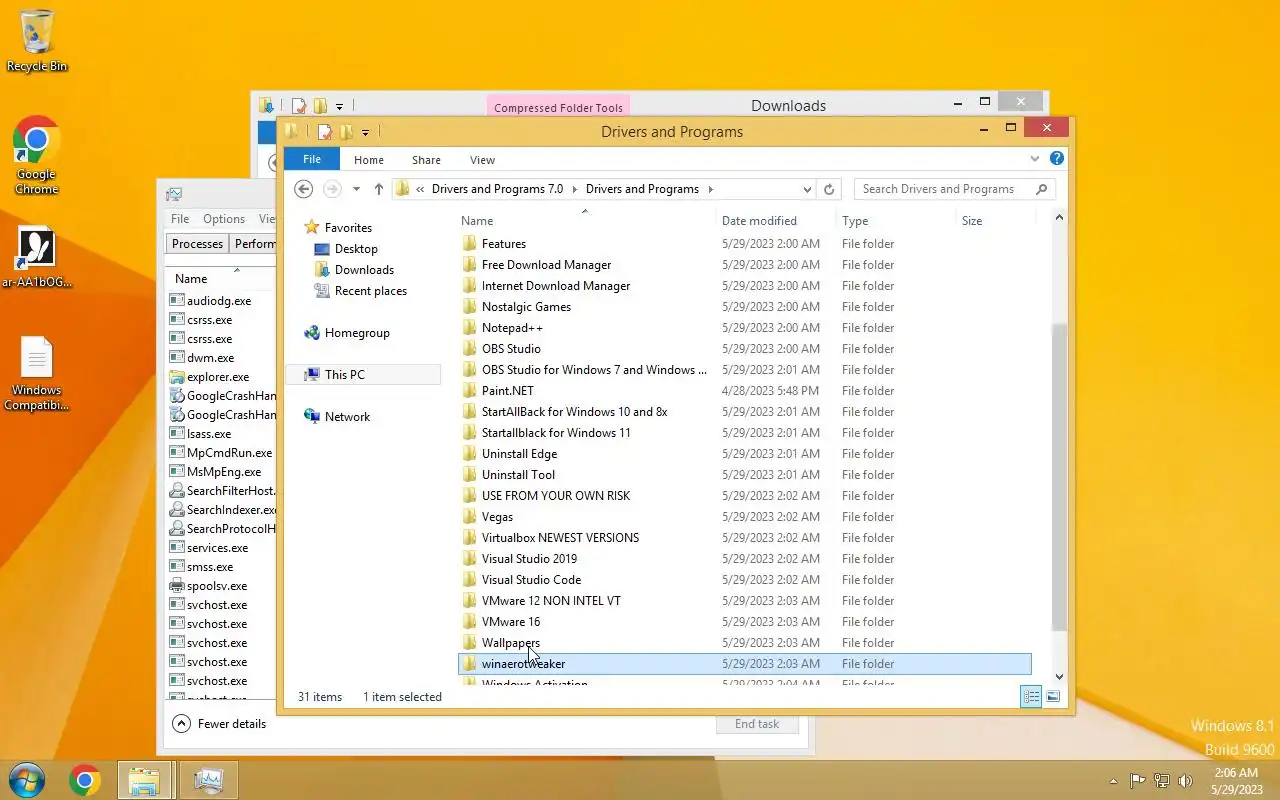Switch to the Home ribbon tab
Screen dimensions: 1280x800
pos(368,160)
